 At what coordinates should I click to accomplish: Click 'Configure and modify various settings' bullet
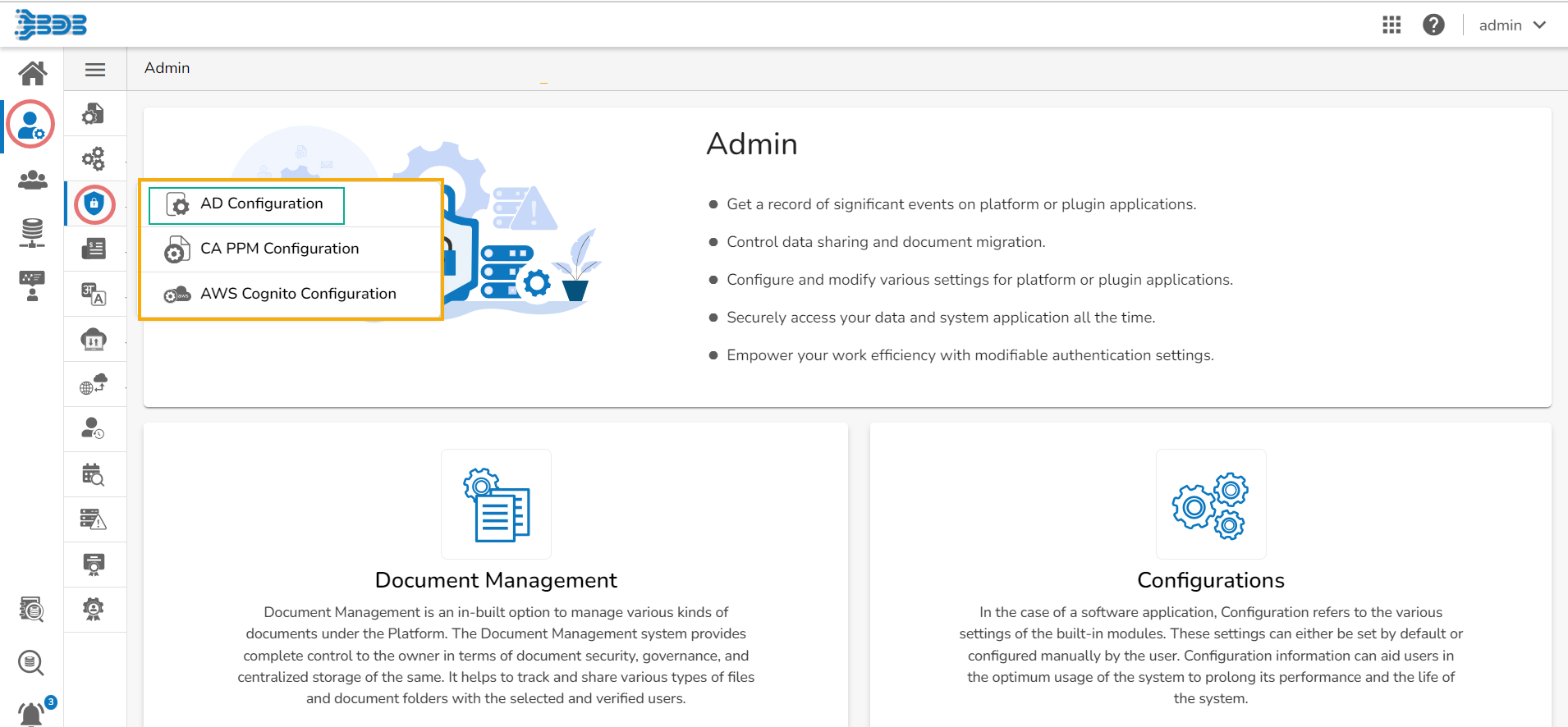point(979,280)
